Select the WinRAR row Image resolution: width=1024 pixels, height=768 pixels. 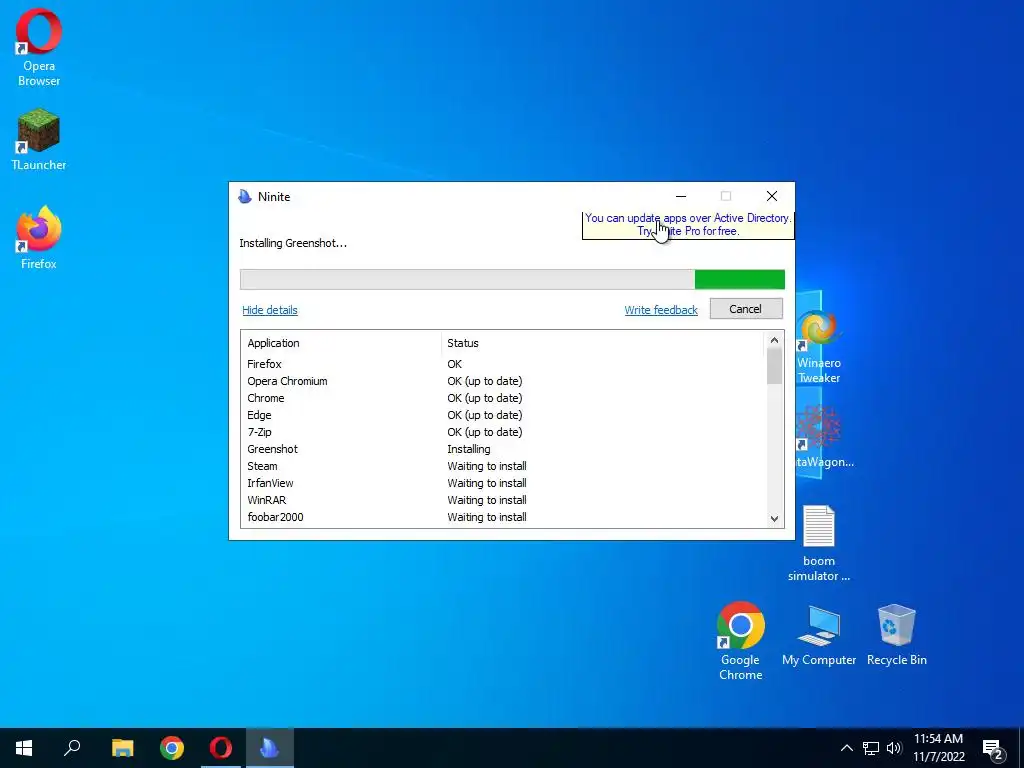click(503, 500)
